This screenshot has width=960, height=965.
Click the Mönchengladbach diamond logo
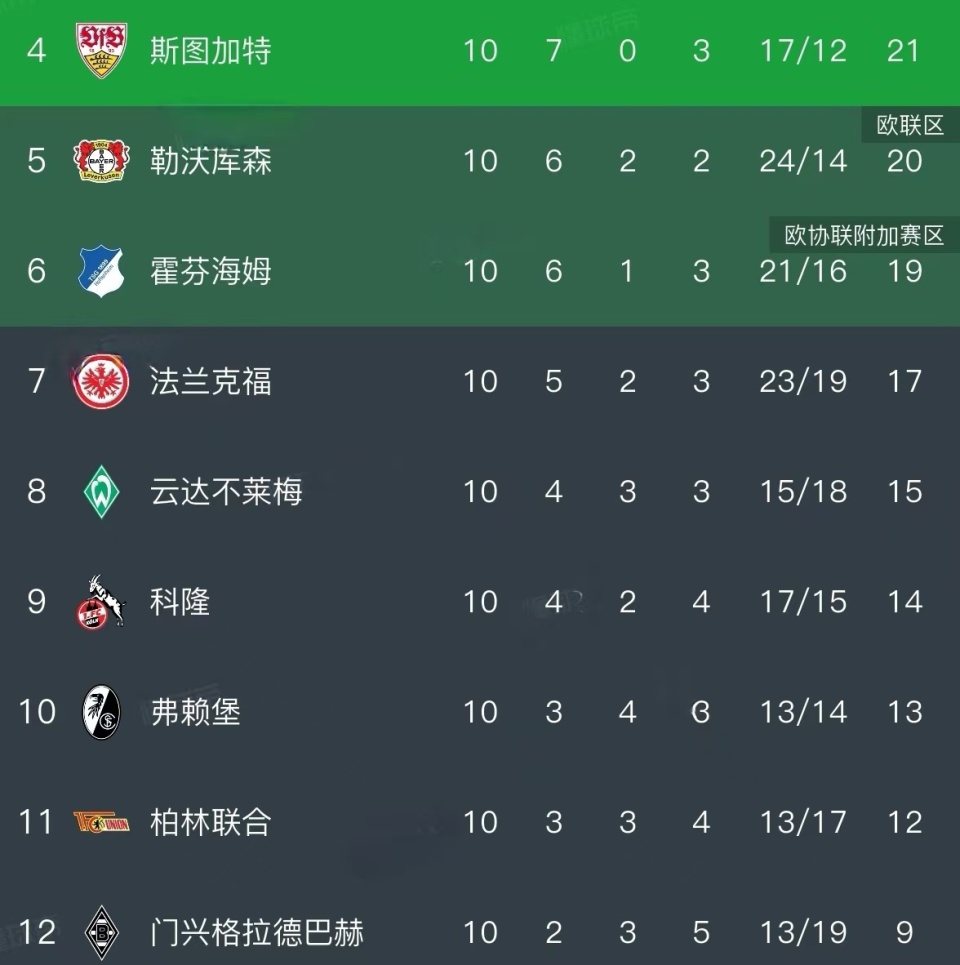pyautogui.click(x=101, y=932)
